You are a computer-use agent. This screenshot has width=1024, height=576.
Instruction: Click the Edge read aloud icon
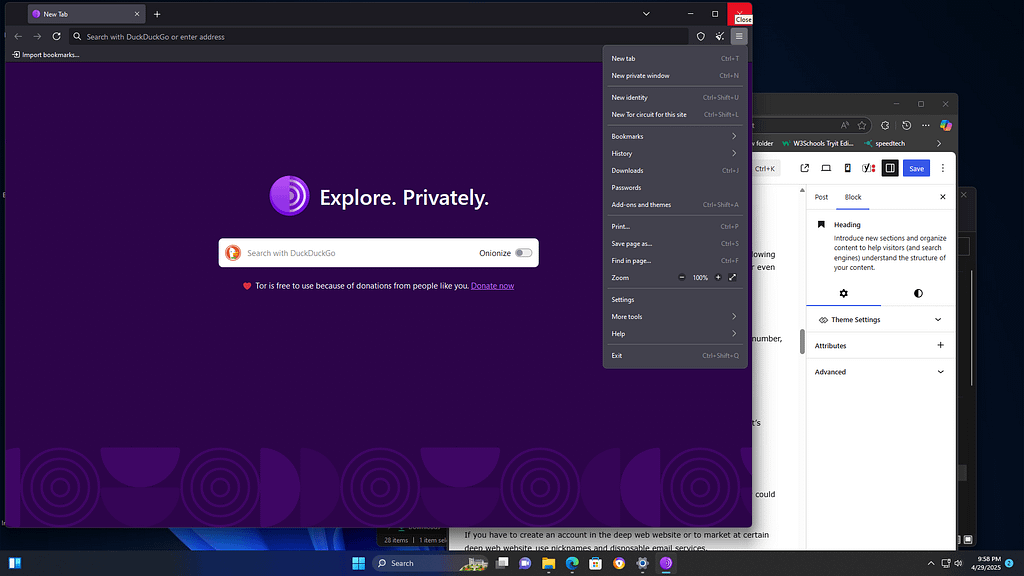pyautogui.click(x=844, y=125)
